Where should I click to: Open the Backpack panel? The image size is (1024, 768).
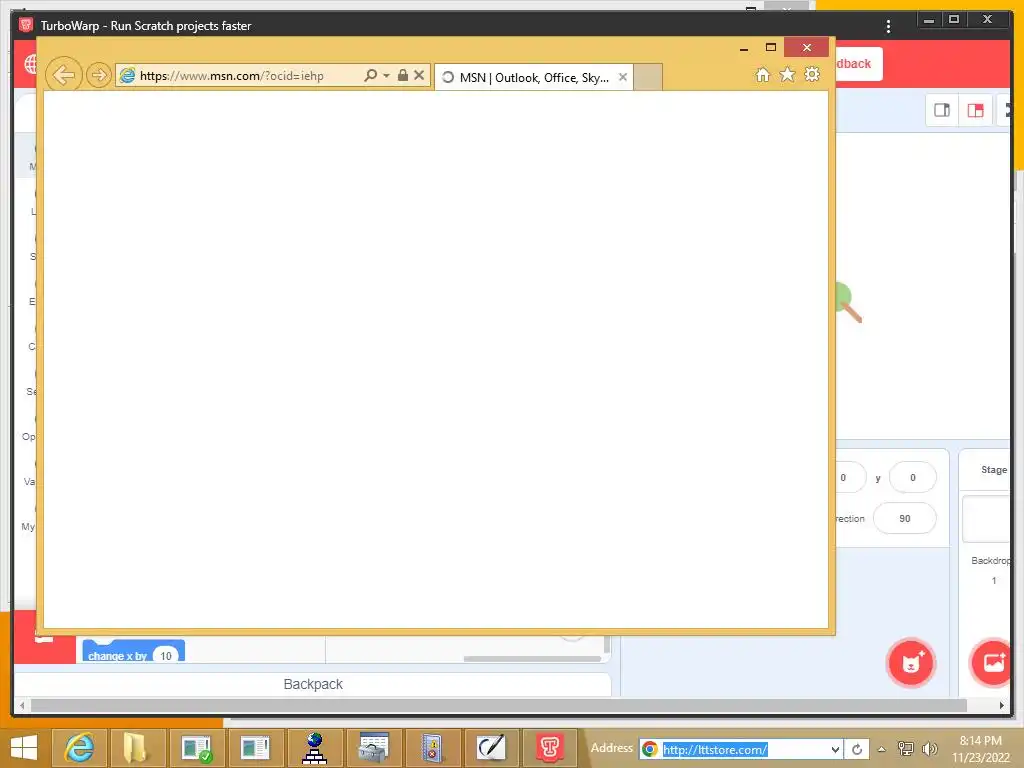(x=313, y=684)
